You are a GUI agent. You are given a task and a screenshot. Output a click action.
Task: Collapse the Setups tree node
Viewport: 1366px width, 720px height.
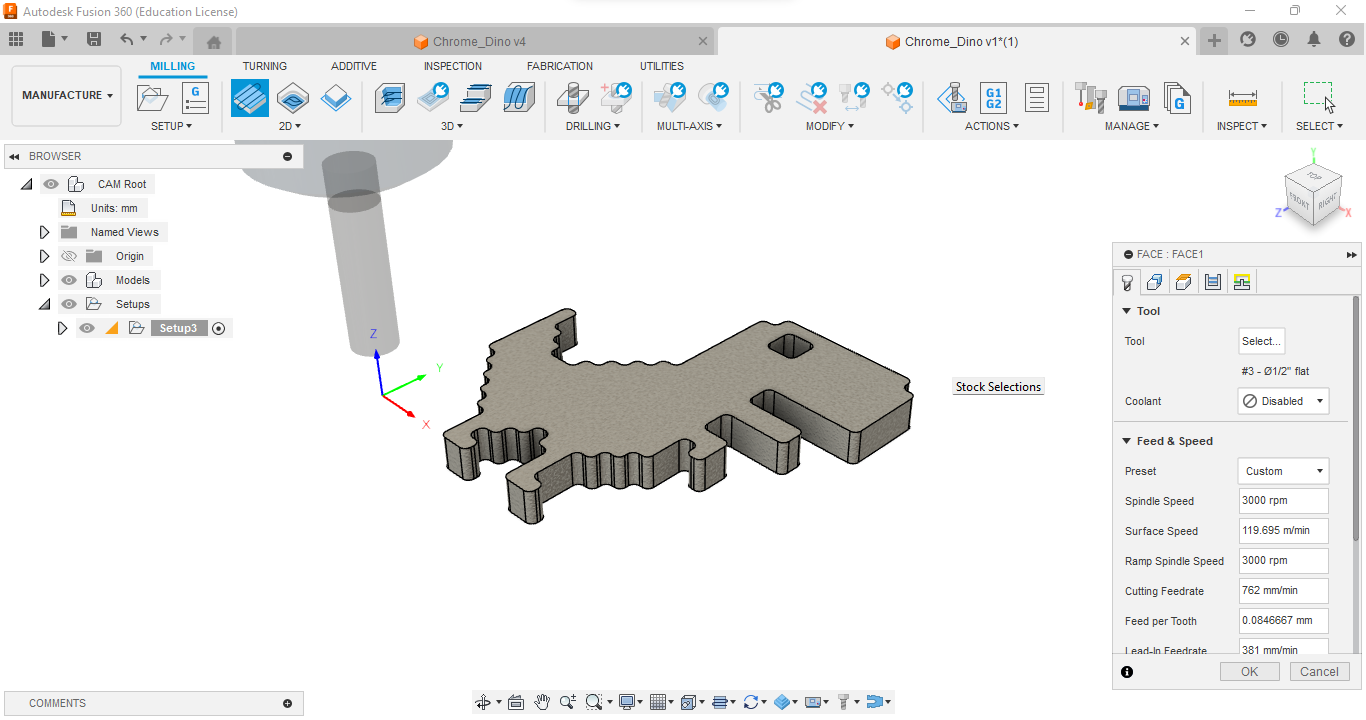point(44,304)
